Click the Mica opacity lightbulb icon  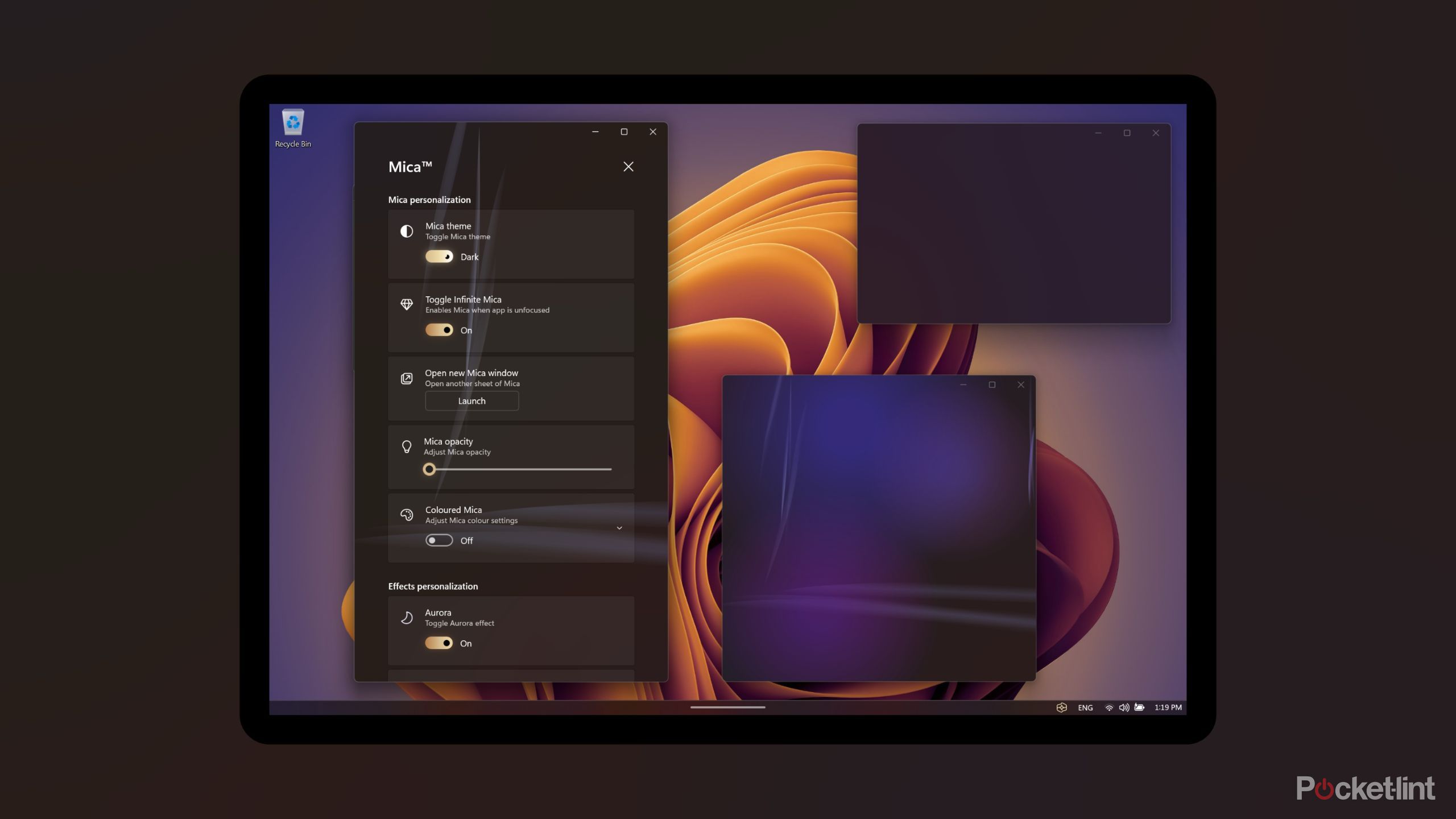point(407,446)
